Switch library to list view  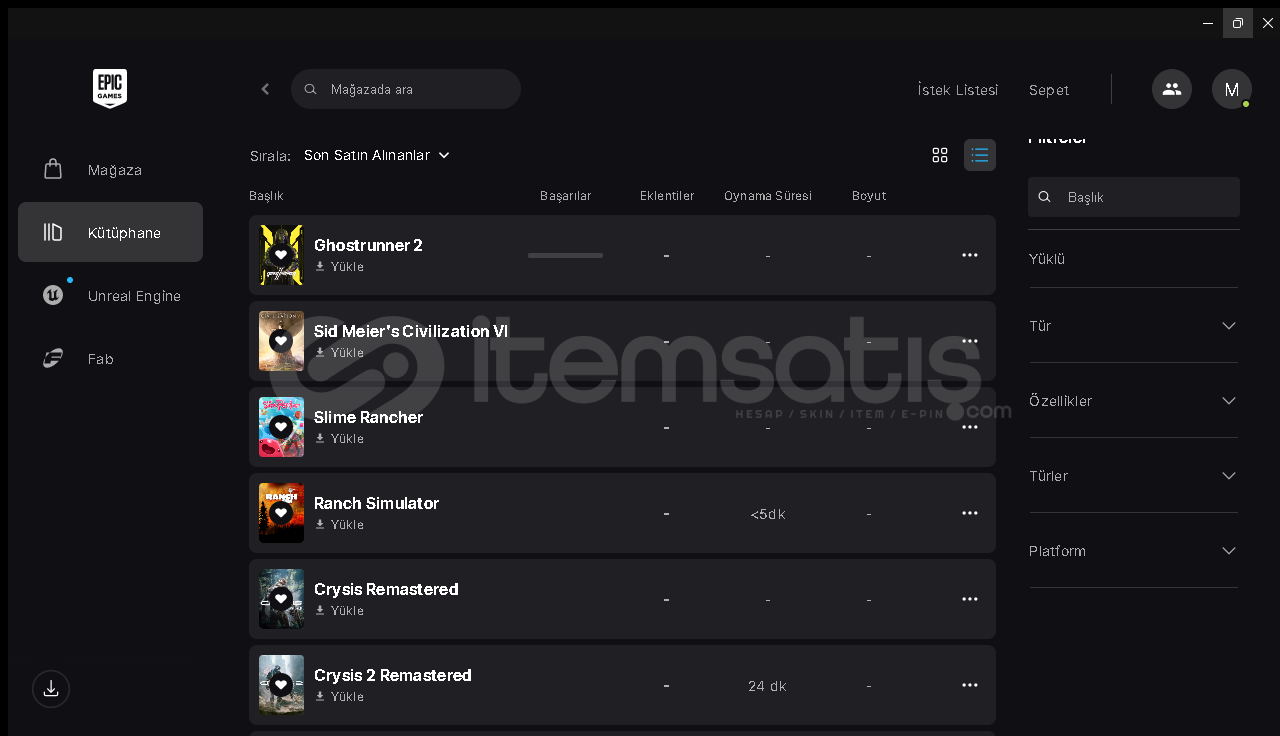pos(980,155)
